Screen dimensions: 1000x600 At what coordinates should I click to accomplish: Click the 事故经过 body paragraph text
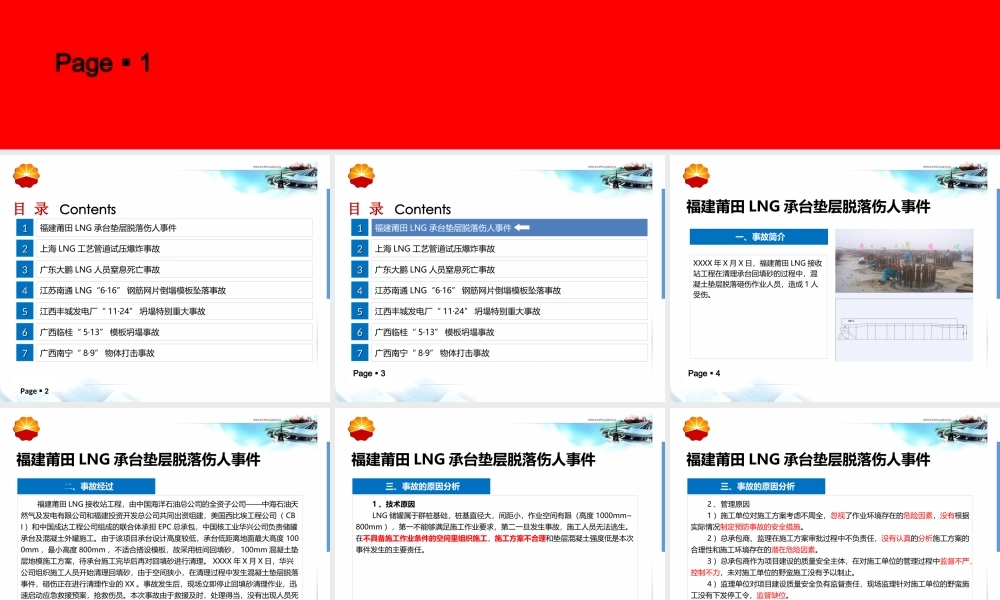pos(159,550)
